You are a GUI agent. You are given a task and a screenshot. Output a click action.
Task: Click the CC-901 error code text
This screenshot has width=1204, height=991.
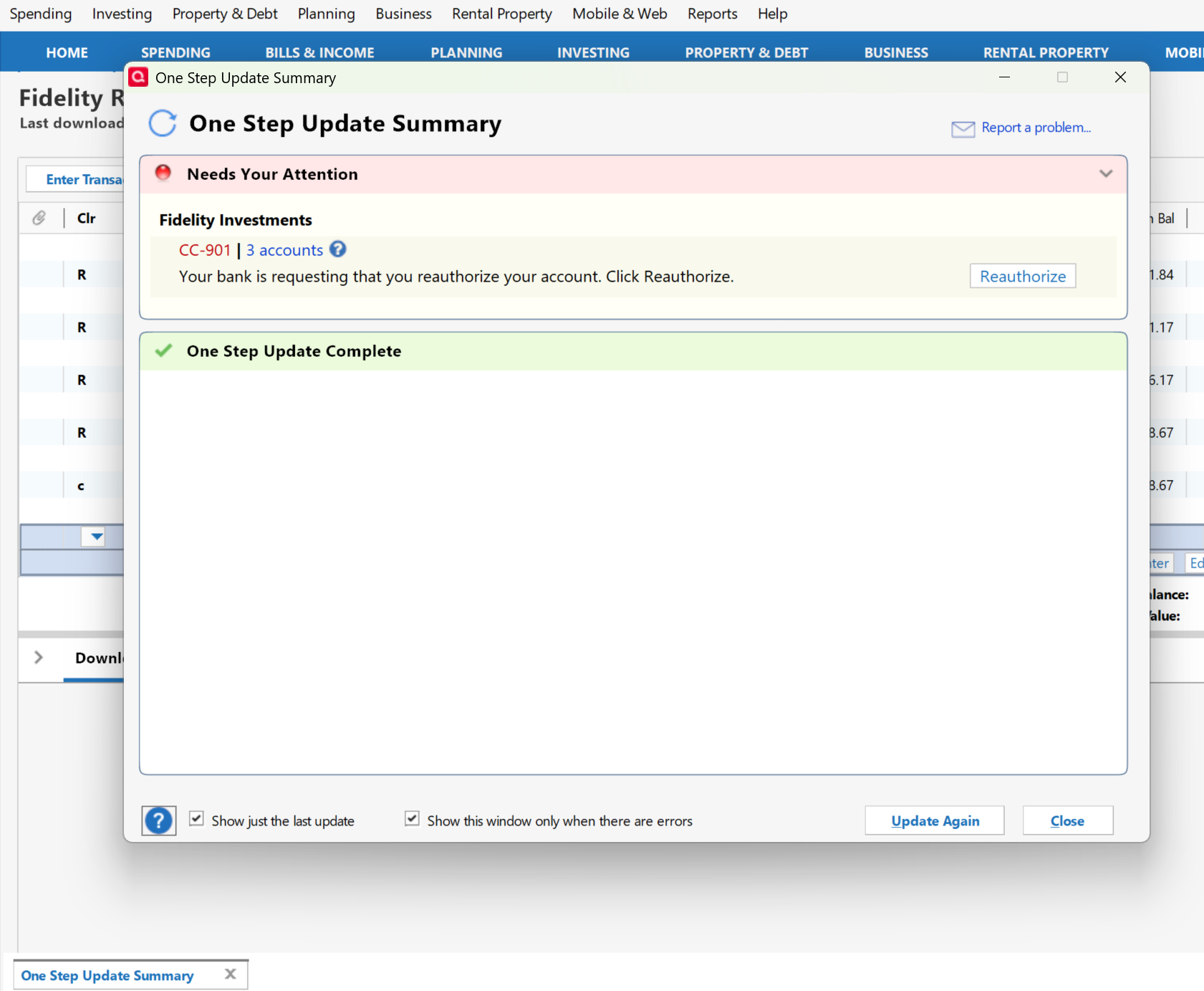click(x=205, y=250)
